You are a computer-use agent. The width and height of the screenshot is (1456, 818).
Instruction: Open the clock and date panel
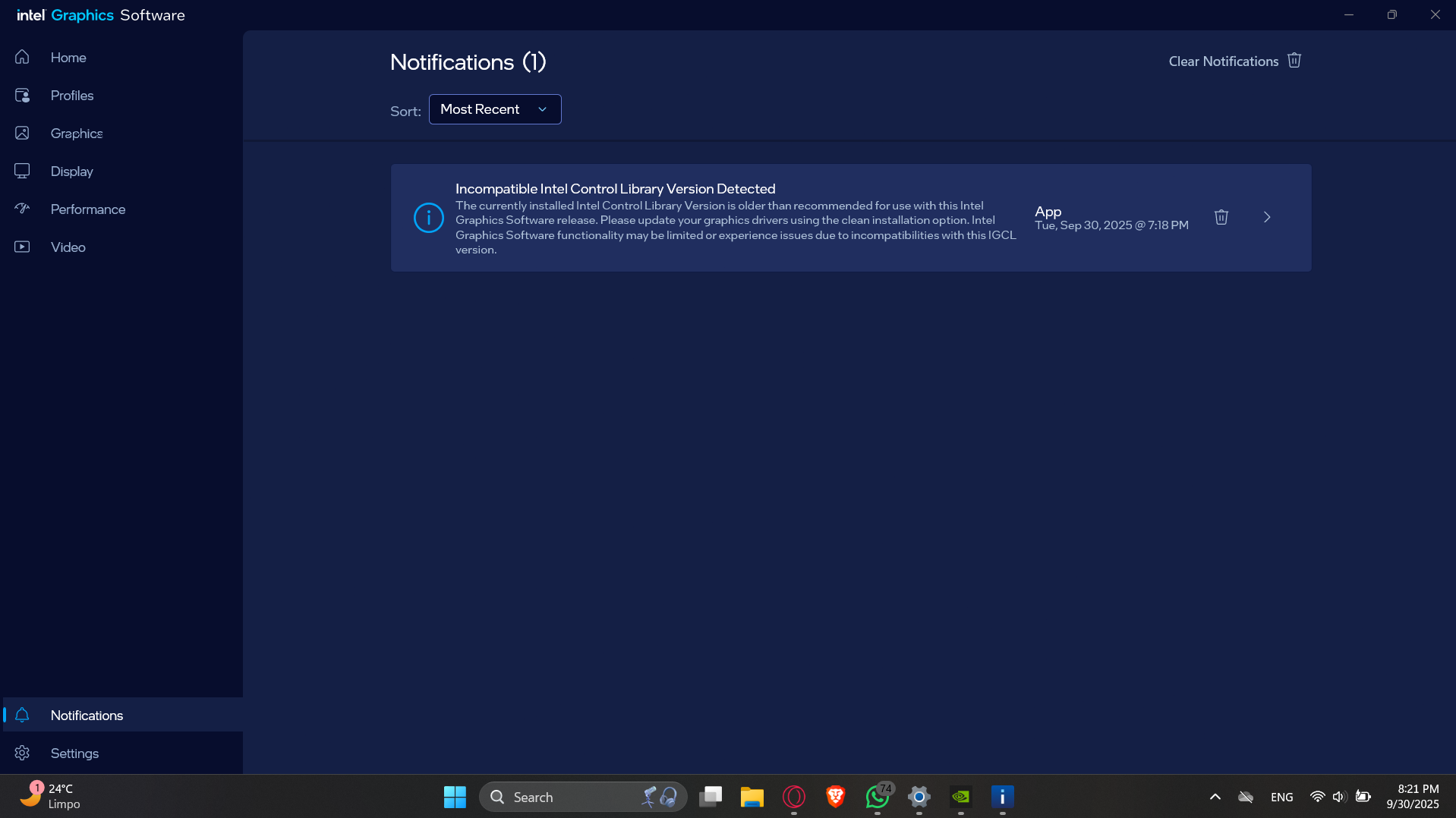1413,797
